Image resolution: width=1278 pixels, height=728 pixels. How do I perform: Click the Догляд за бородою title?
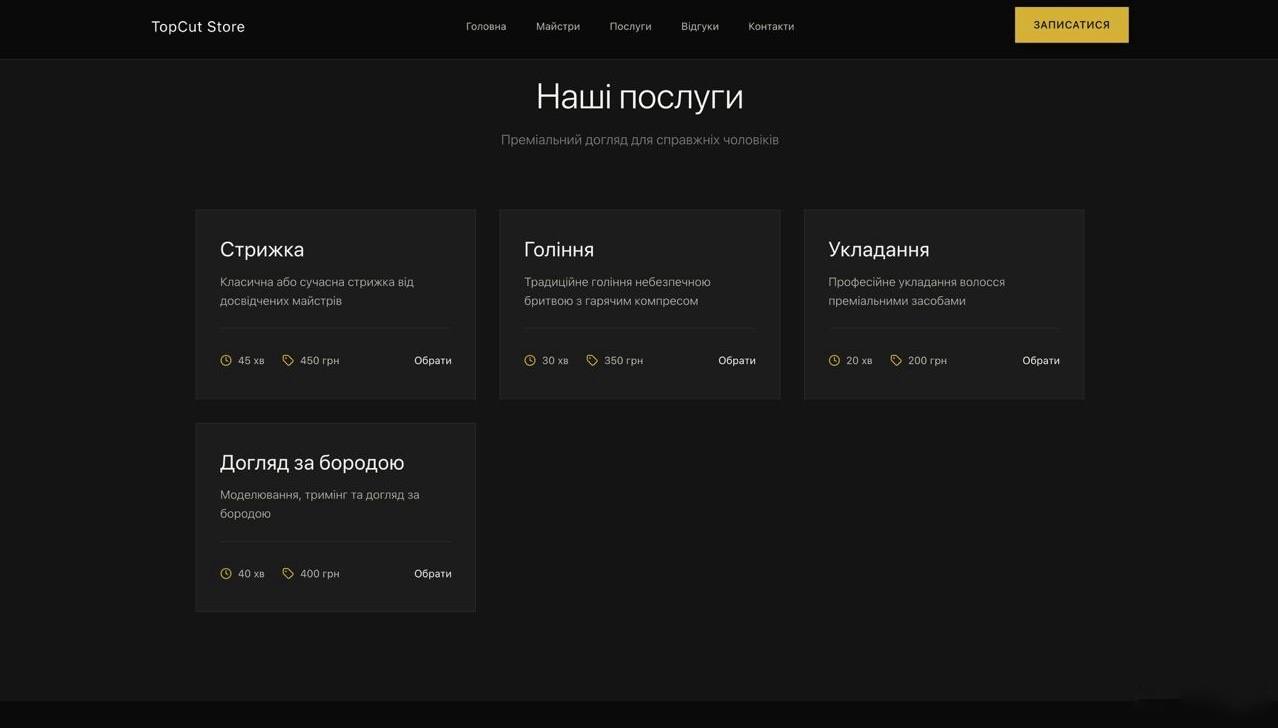(312, 463)
